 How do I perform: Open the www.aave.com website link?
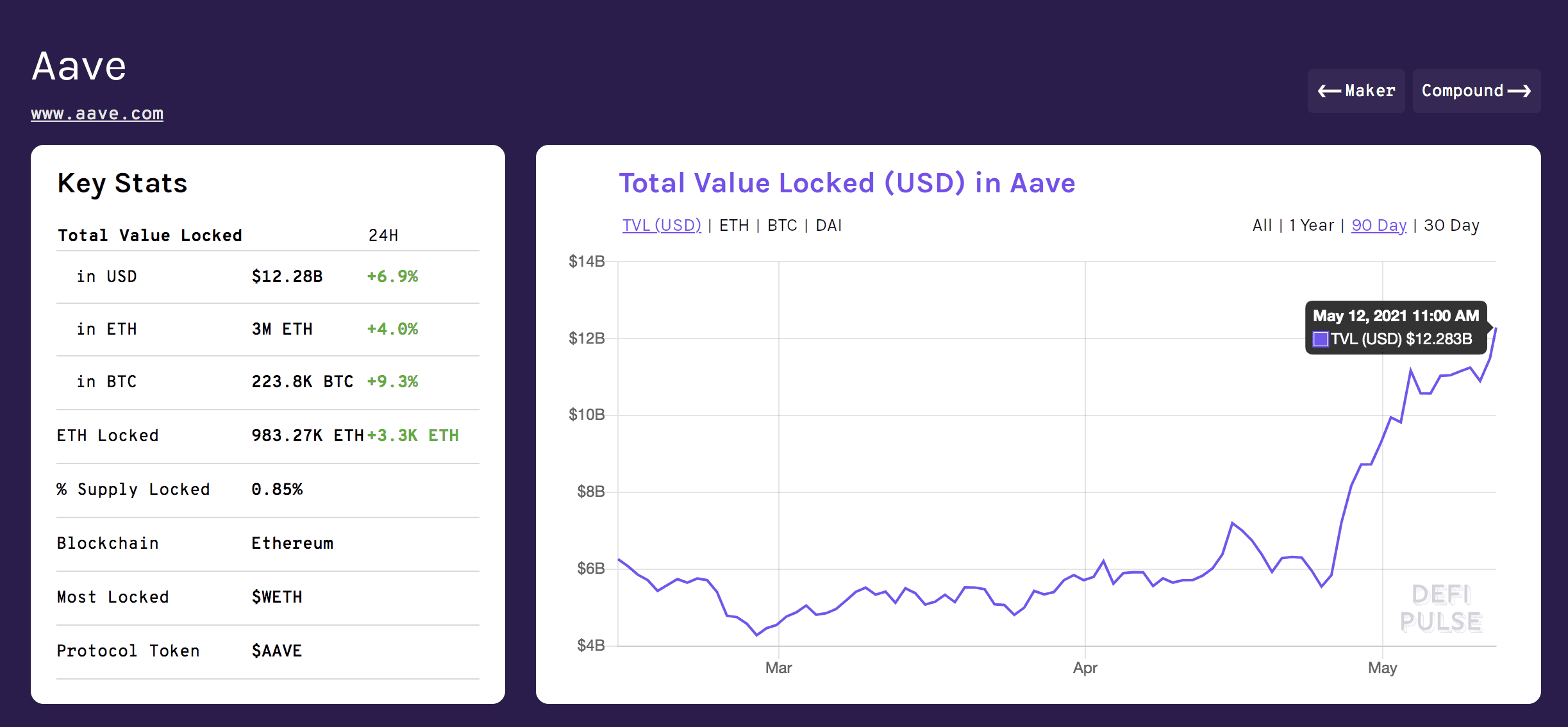97,113
